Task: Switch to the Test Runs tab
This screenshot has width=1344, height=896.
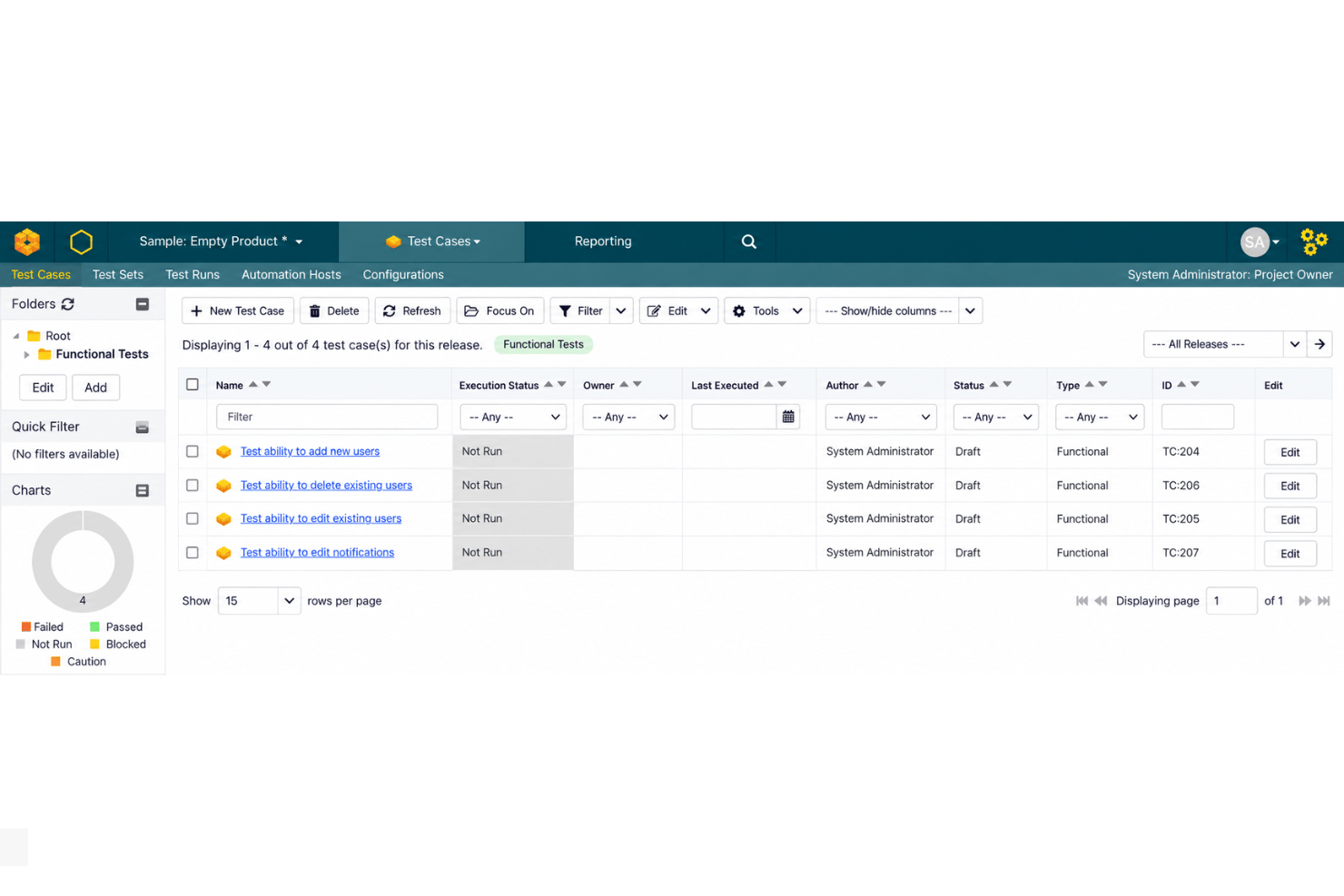Action: pyautogui.click(x=193, y=275)
